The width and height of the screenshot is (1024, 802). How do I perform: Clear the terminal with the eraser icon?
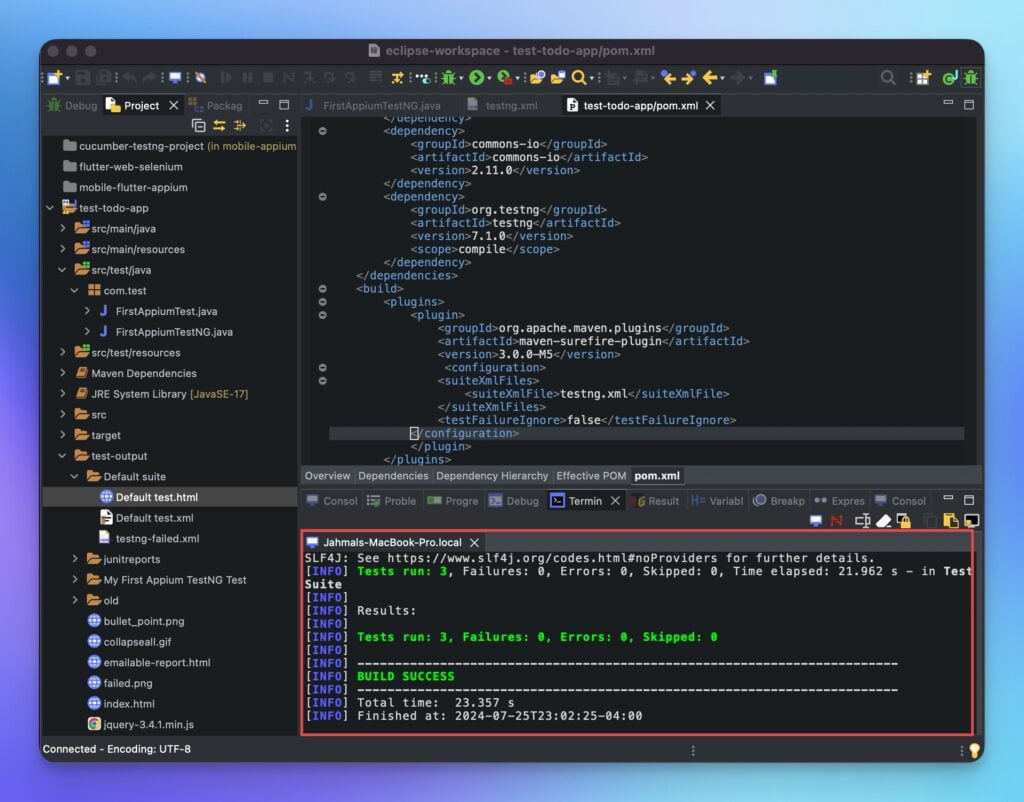pos(884,521)
